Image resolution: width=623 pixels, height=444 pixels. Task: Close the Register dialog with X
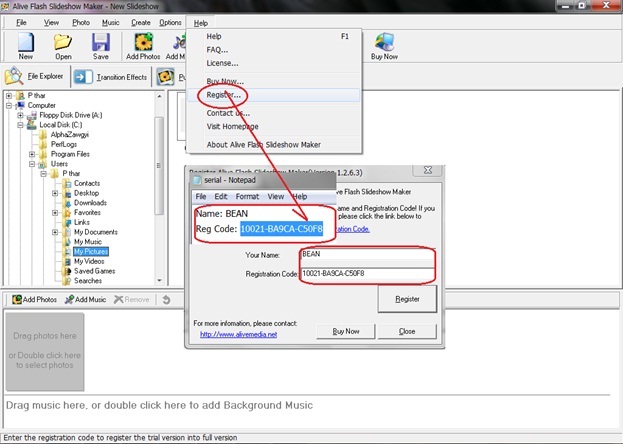pyautogui.click(x=428, y=170)
